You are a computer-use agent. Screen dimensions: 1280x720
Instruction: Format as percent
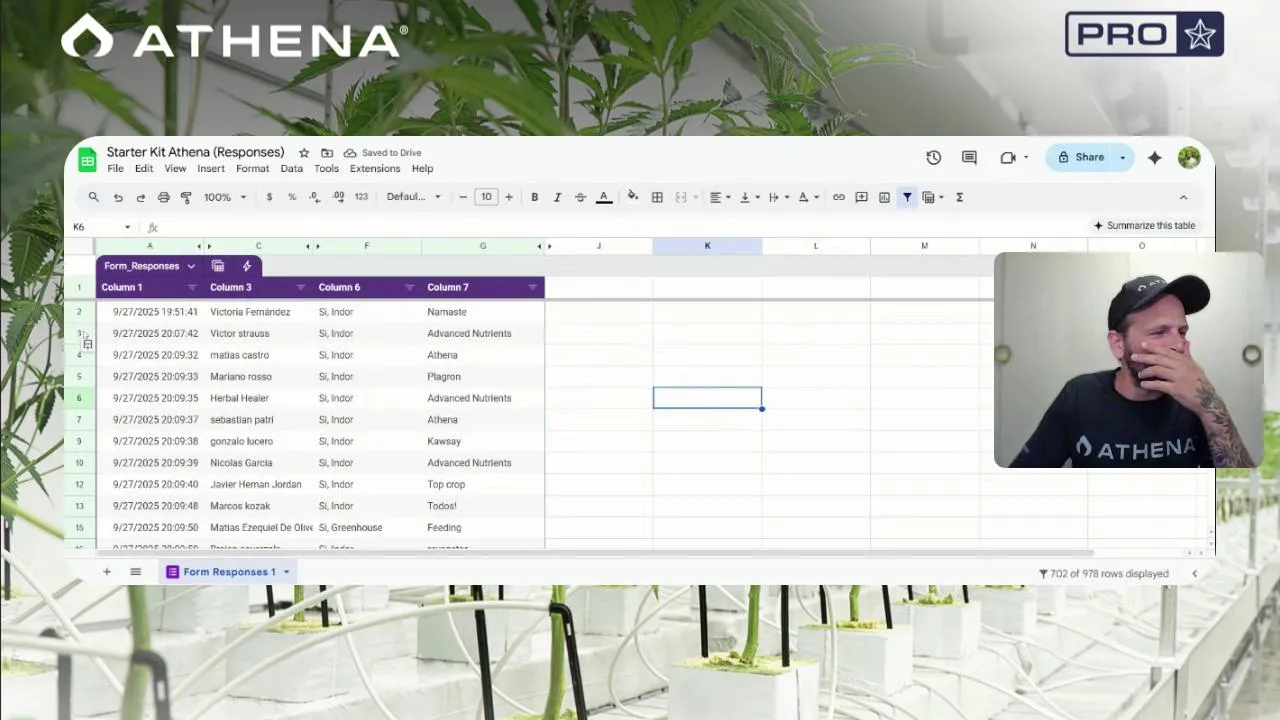(x=292, y=197)
